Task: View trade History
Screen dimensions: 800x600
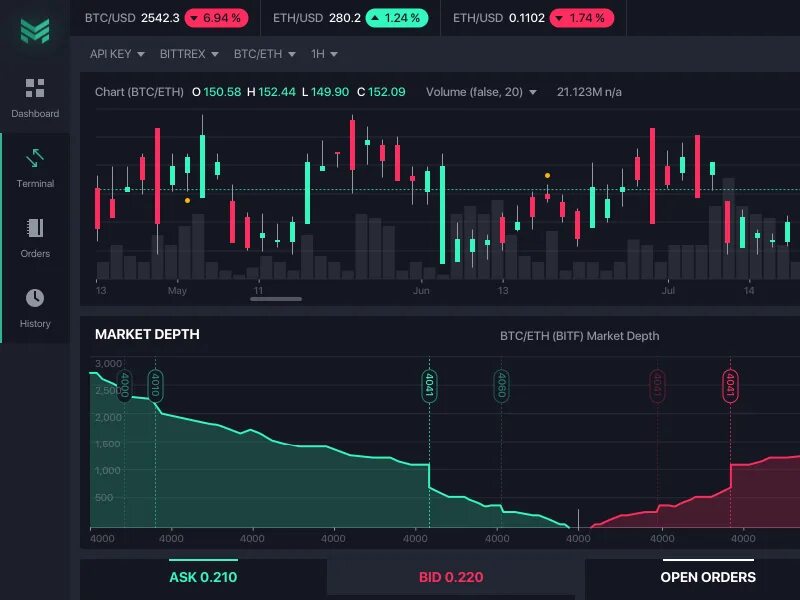Action: pyautogui.click(x=35, y=306)
